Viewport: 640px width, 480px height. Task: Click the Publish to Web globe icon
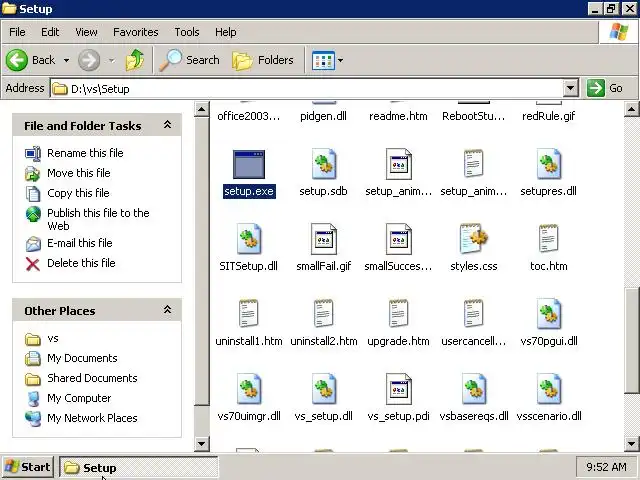pyautogui.click(x=33, y=214)
